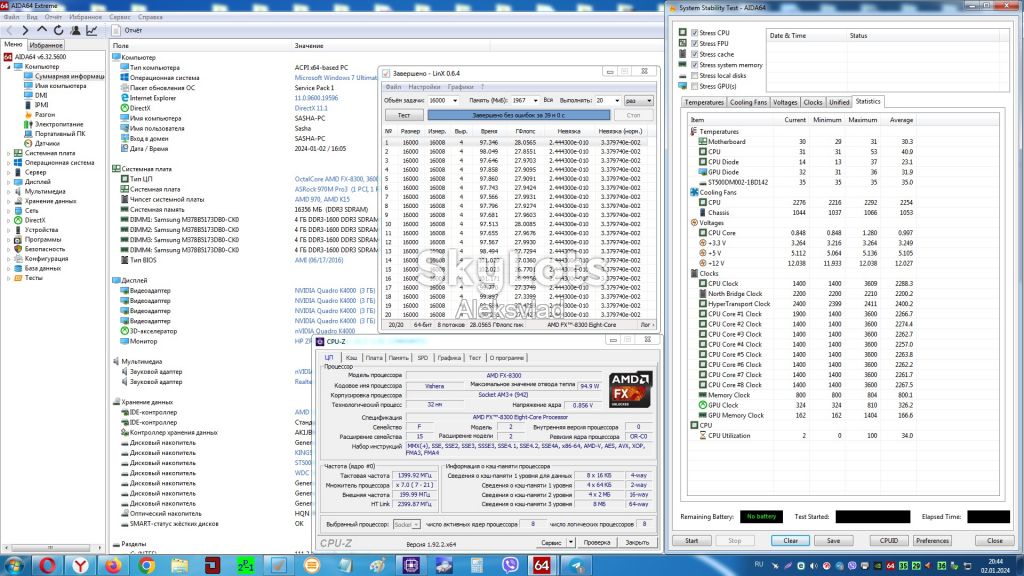Open Viber from the taskbar
Viewport: 1024px width, 576px height.
coord(510,565)
